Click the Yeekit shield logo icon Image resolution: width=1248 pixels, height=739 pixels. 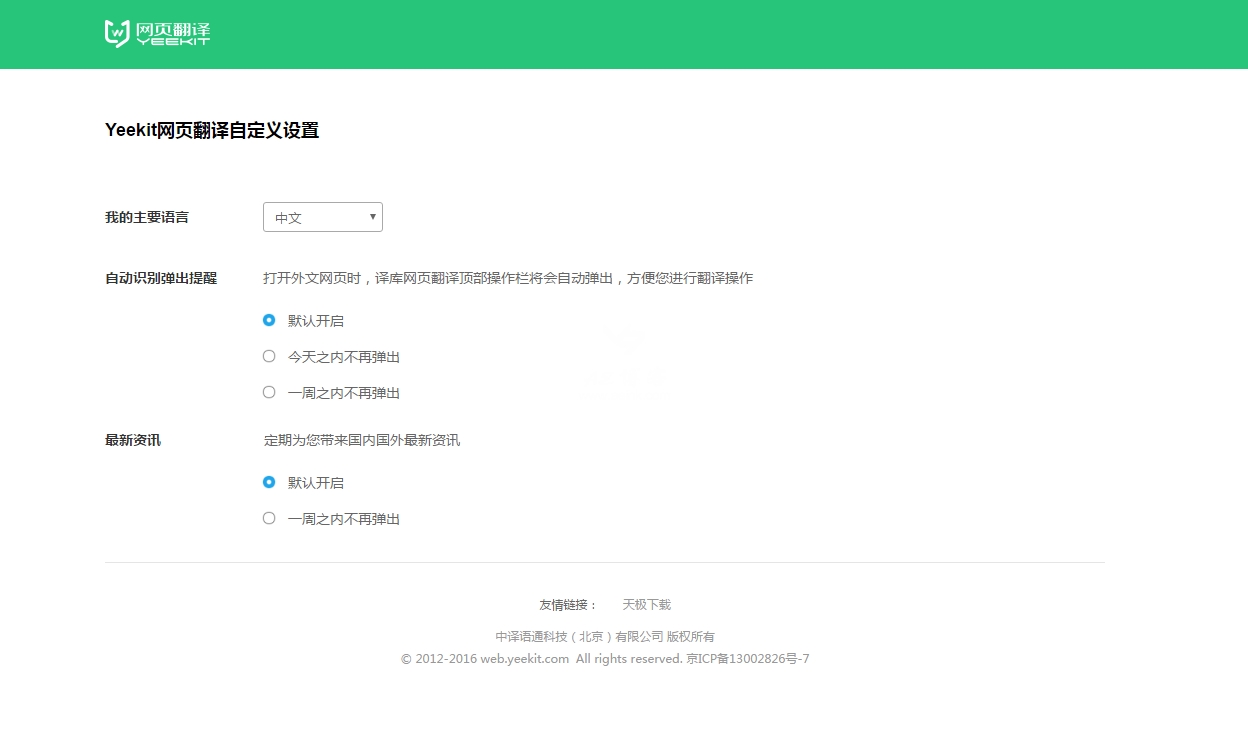pos(117,33)
